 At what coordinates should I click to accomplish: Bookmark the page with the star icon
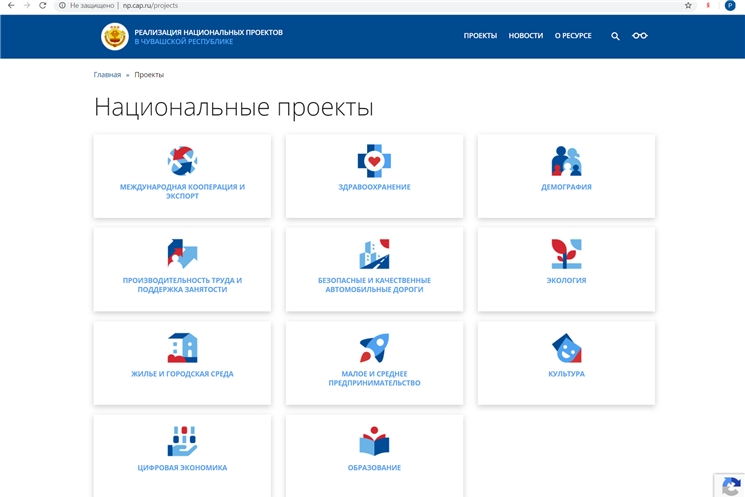coord(688,6)
